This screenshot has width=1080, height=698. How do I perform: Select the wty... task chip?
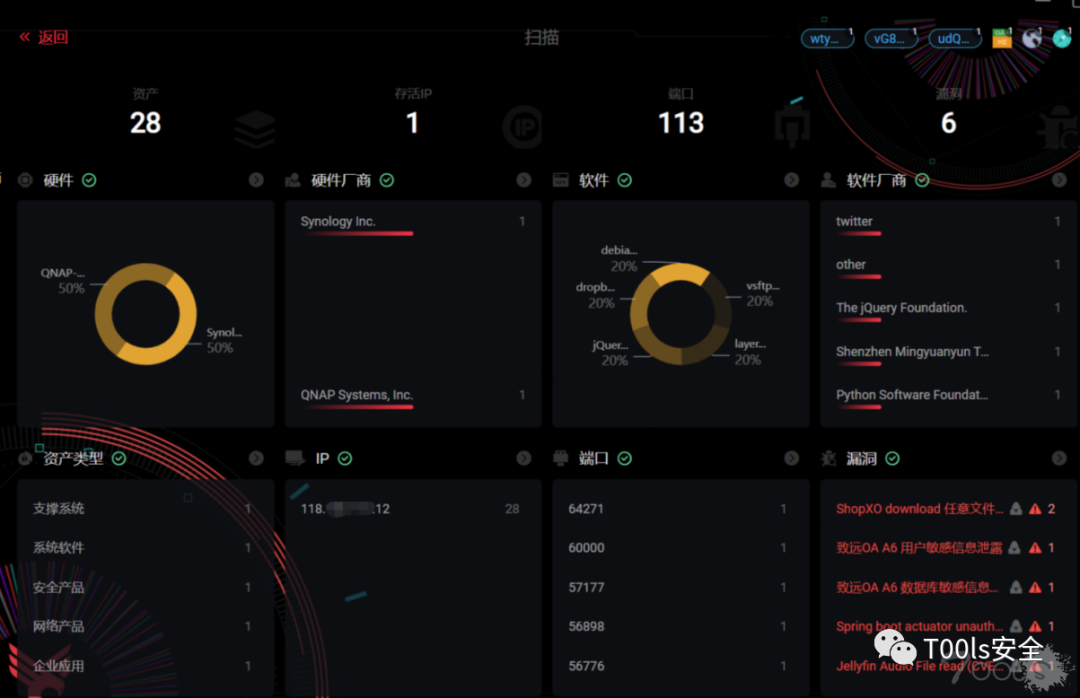tap(827, 39)
